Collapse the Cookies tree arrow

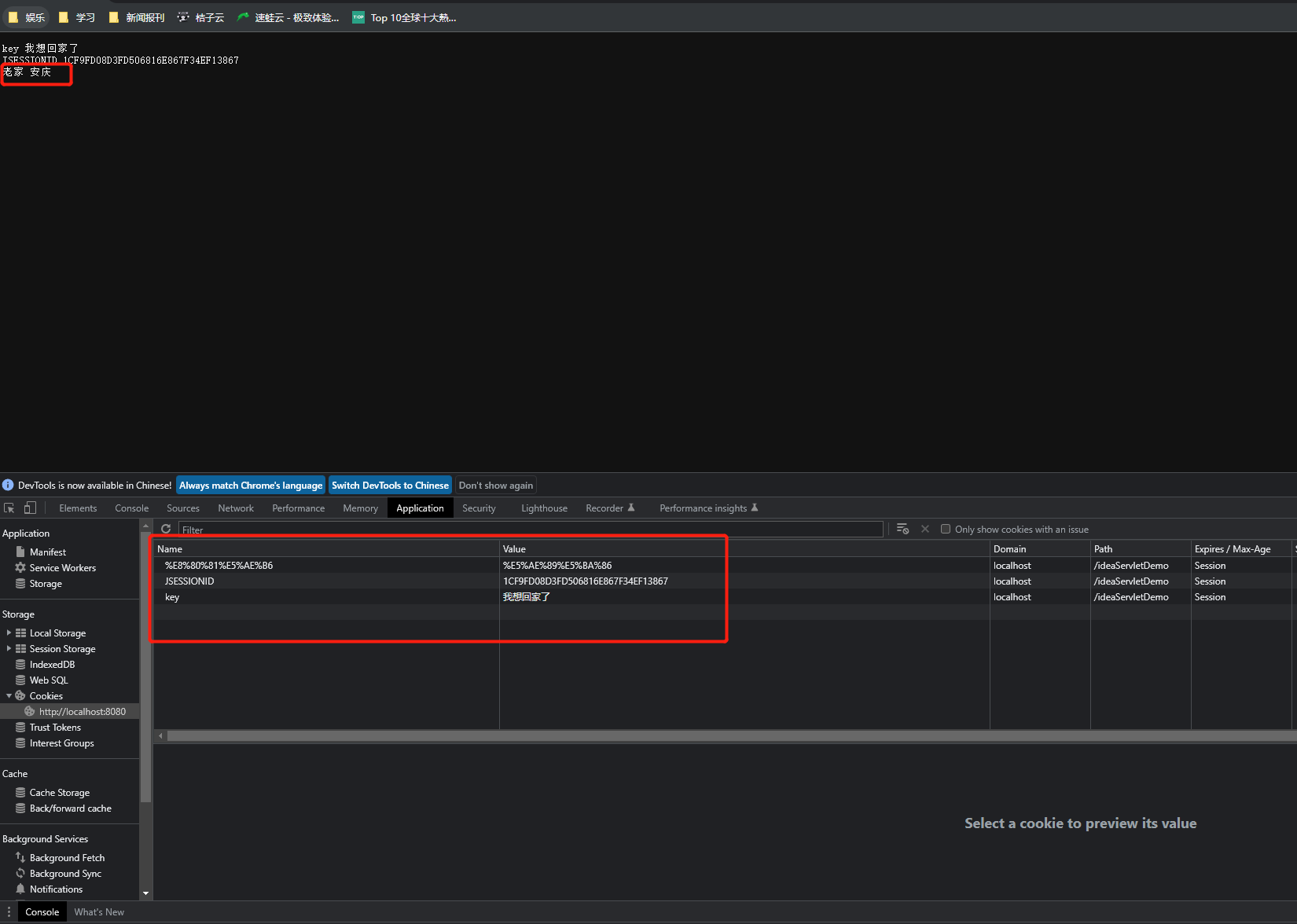(9, 695)
